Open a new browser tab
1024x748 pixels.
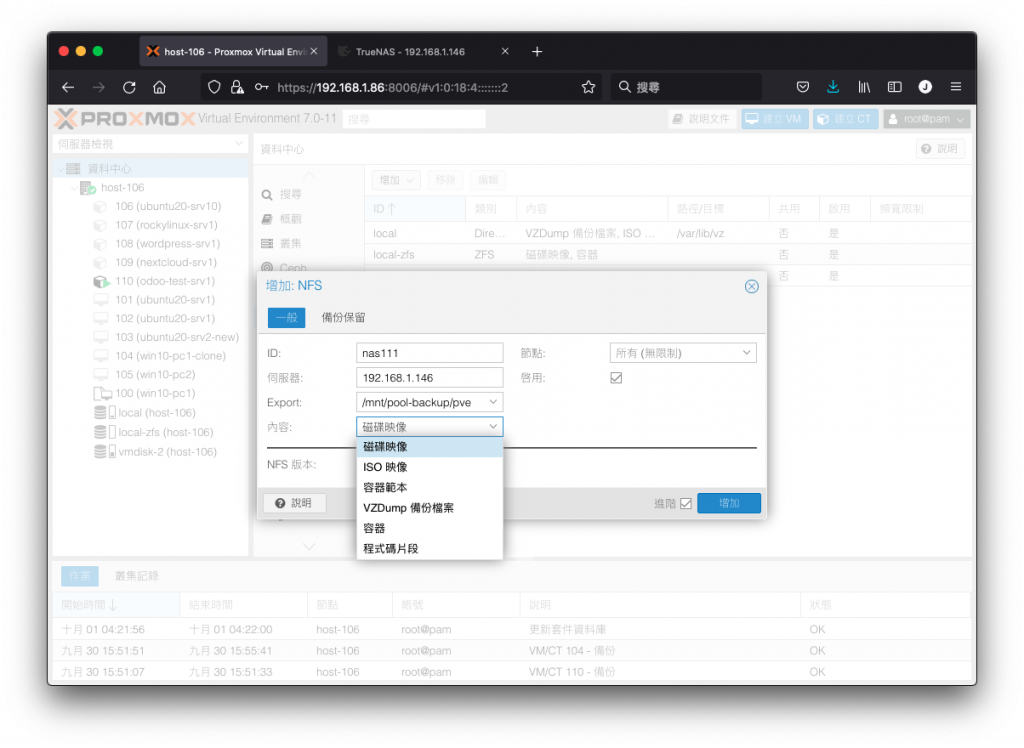[x=537, y=52]
